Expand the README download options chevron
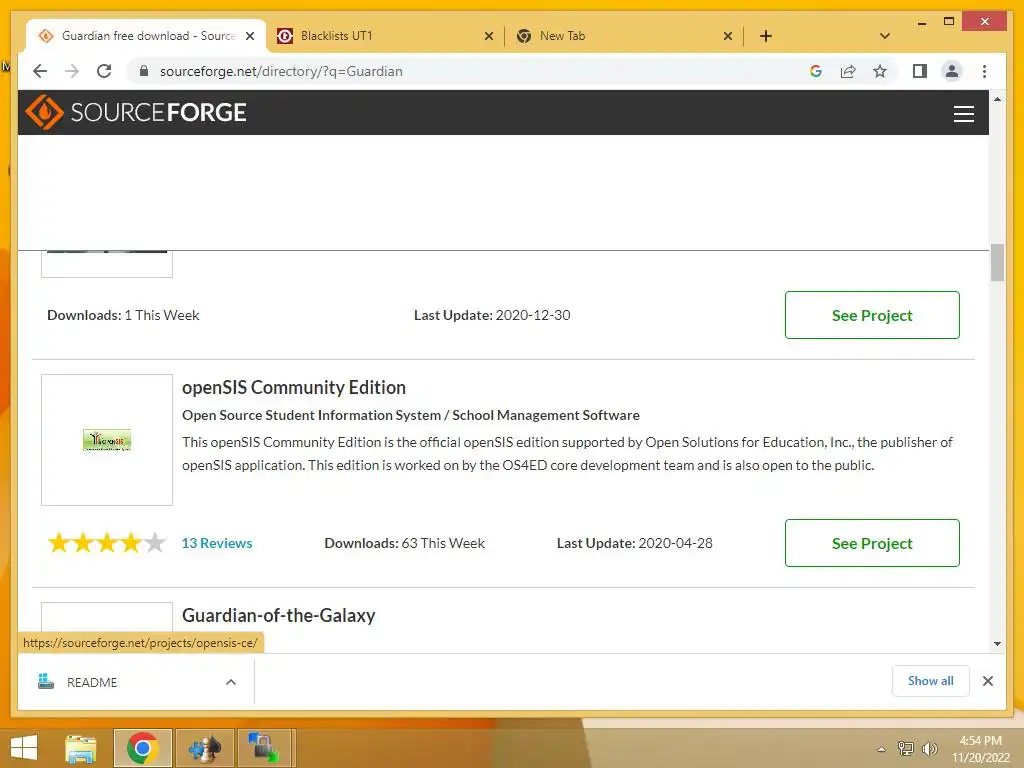The height and width of the screenshot is (768, 1024). tap(231, 682)
